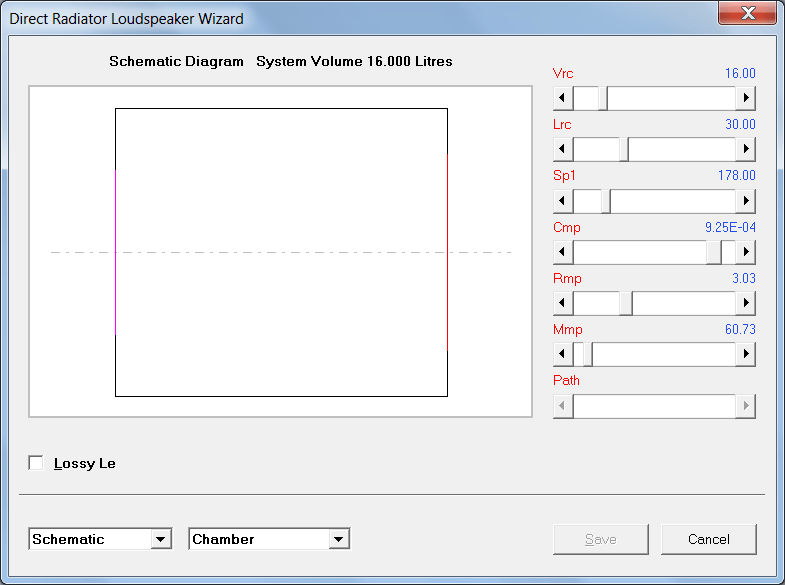Click the Sp1 slider thumb

pos(606,201)
